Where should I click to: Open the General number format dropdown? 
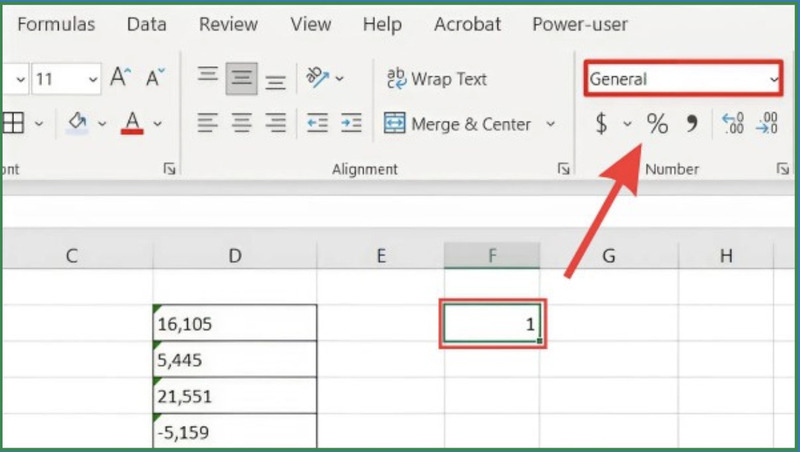tap(773, 79)
